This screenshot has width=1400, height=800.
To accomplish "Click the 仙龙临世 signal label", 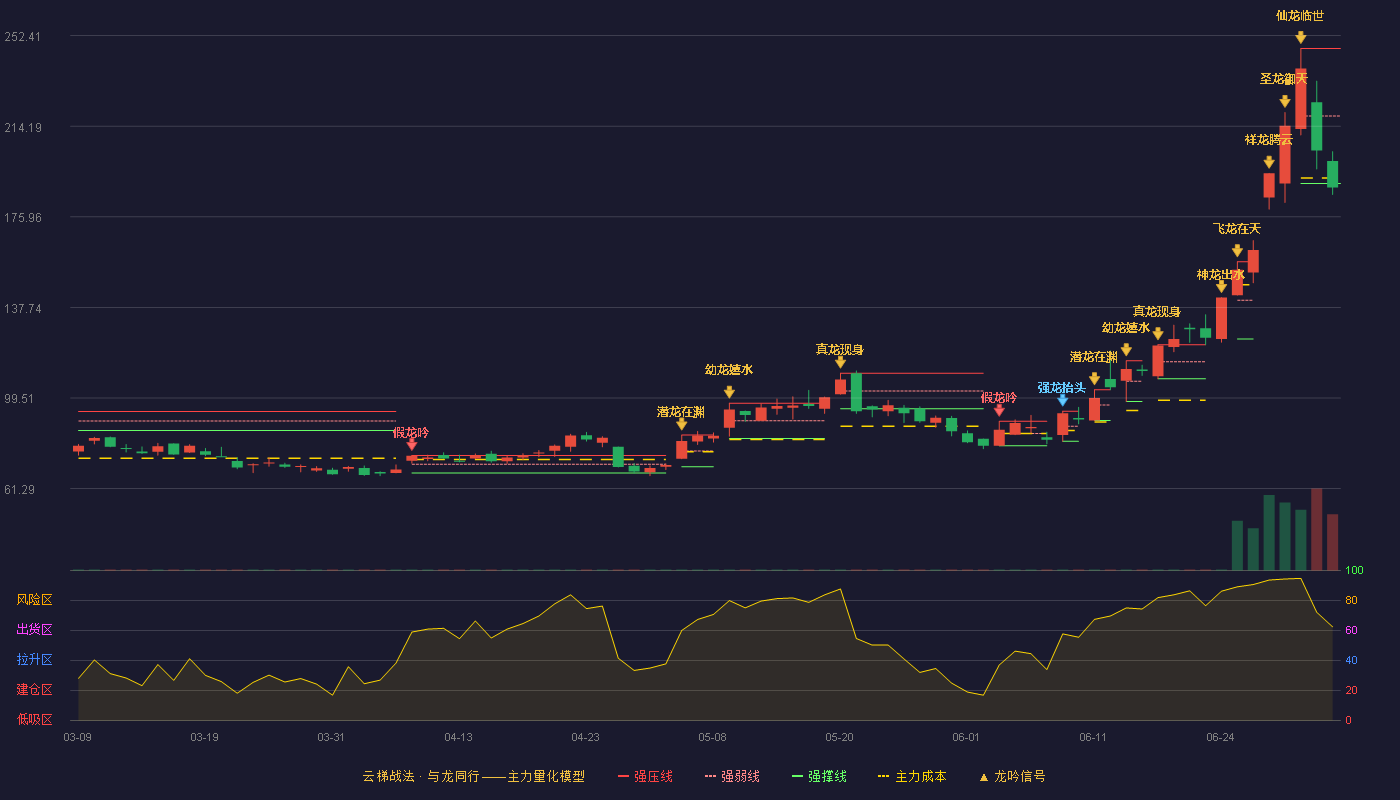I will point(1300,16).
